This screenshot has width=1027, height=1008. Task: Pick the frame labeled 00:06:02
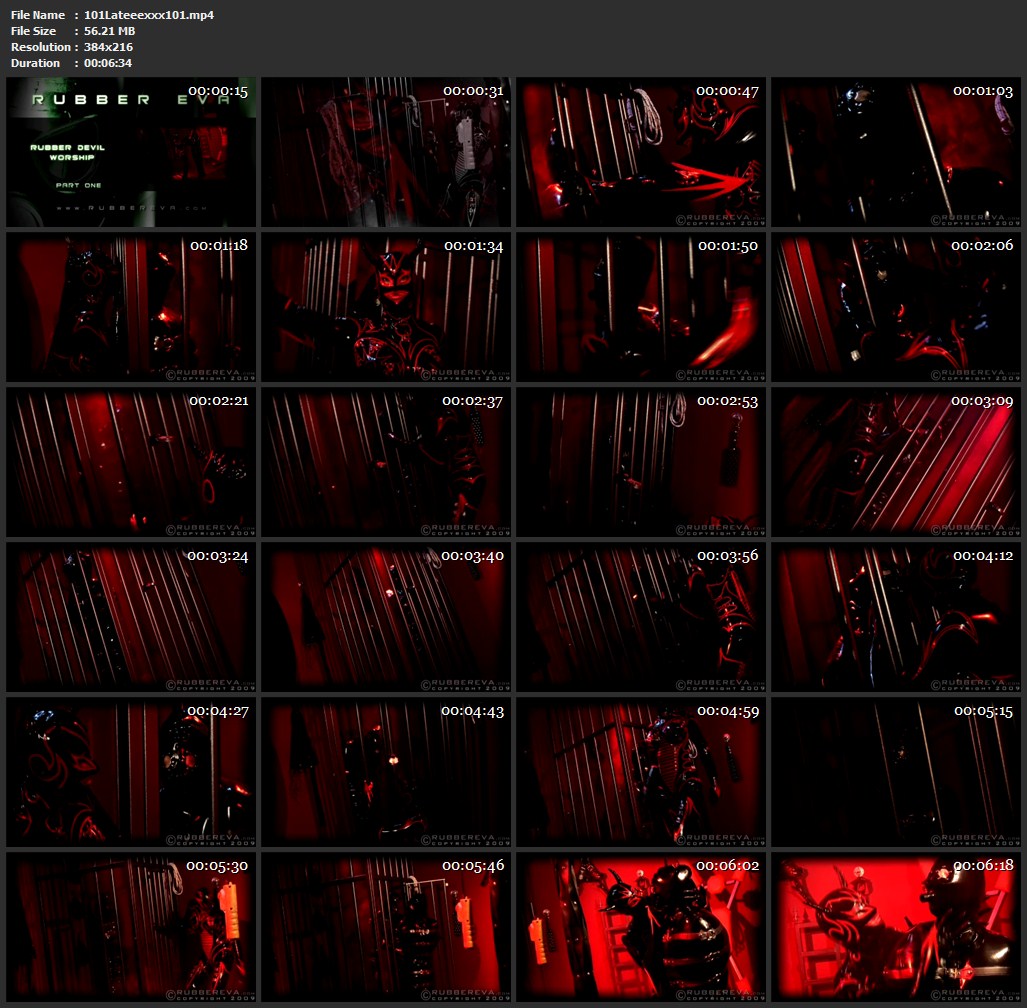[x=641, y=927]
